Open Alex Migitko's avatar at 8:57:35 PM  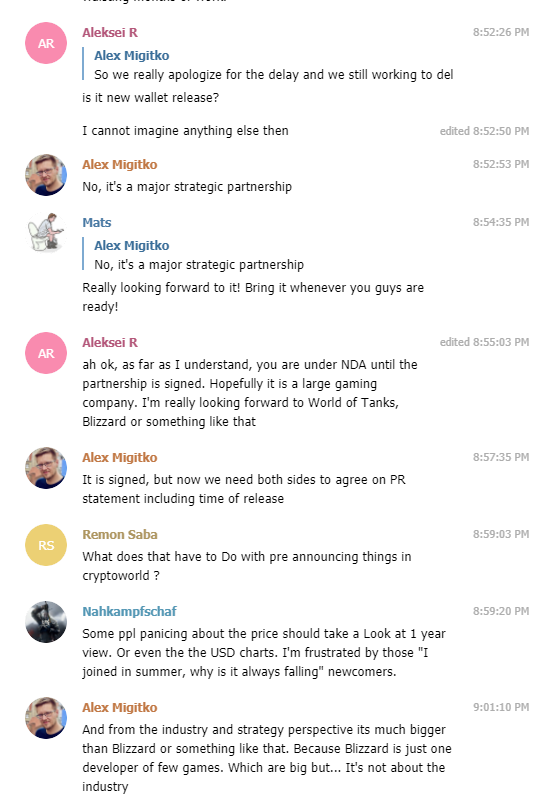(46, 468)
